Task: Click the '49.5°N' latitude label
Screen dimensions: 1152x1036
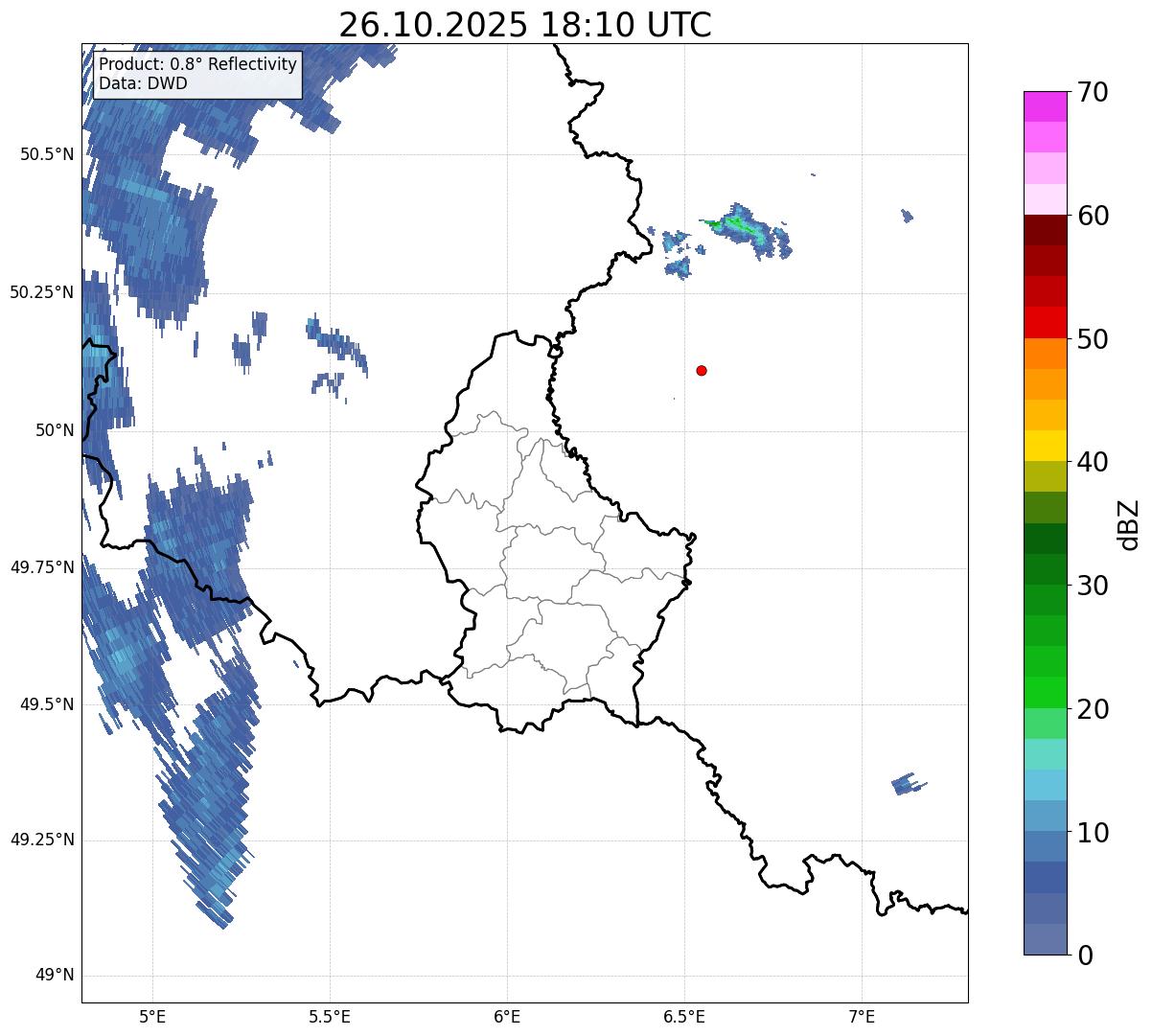Action: coord(46,704)
